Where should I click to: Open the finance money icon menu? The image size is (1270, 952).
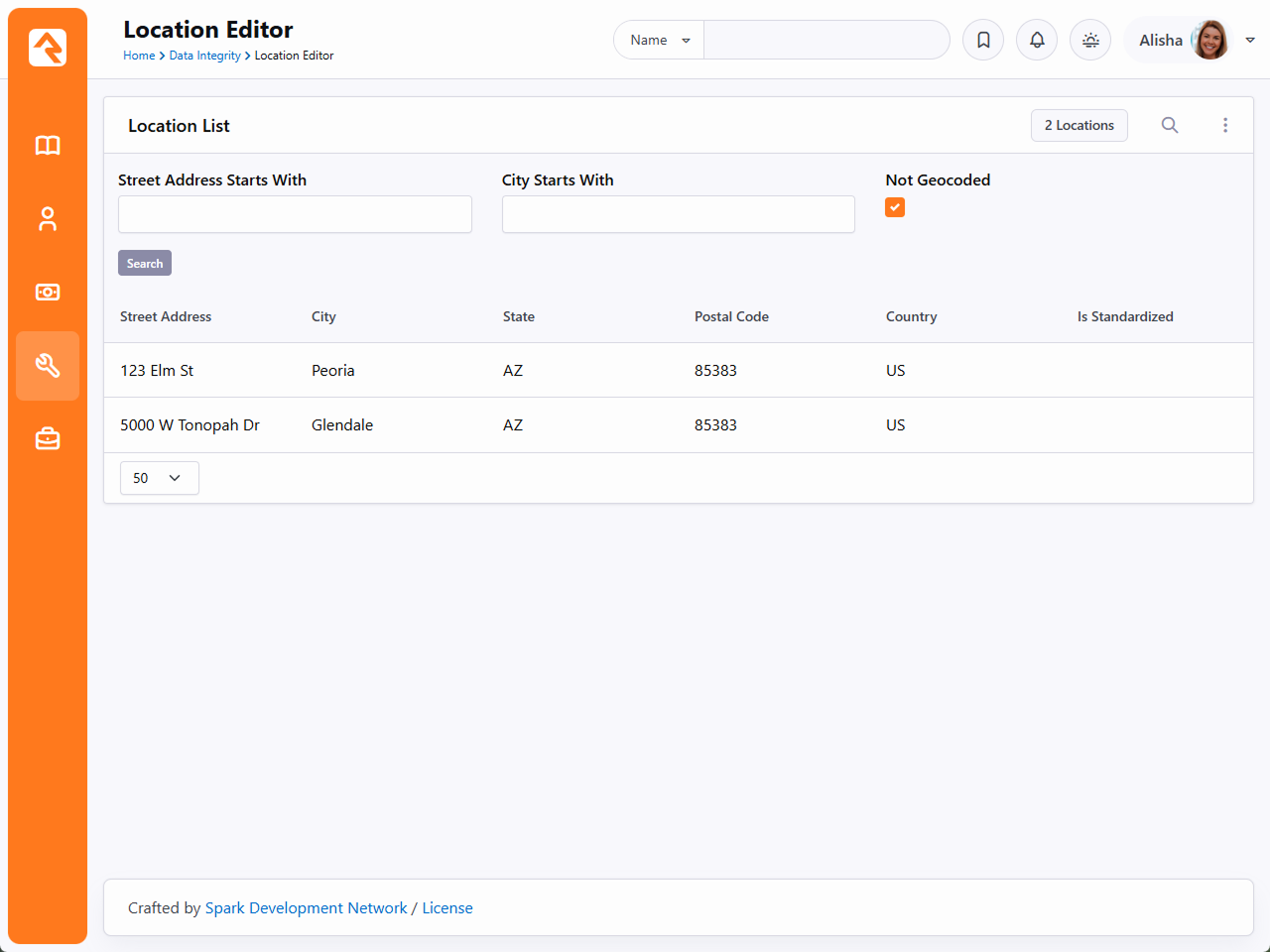(x=48, y=293)
